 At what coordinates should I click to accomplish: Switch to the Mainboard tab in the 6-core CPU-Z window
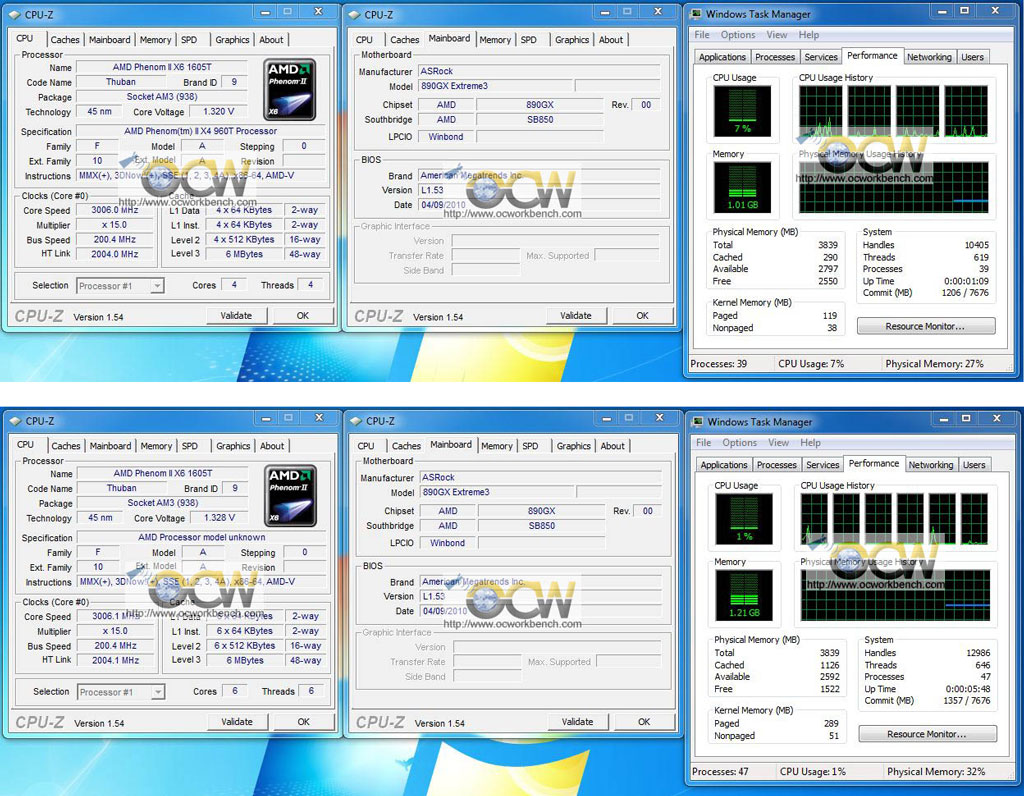pos(110,446)
